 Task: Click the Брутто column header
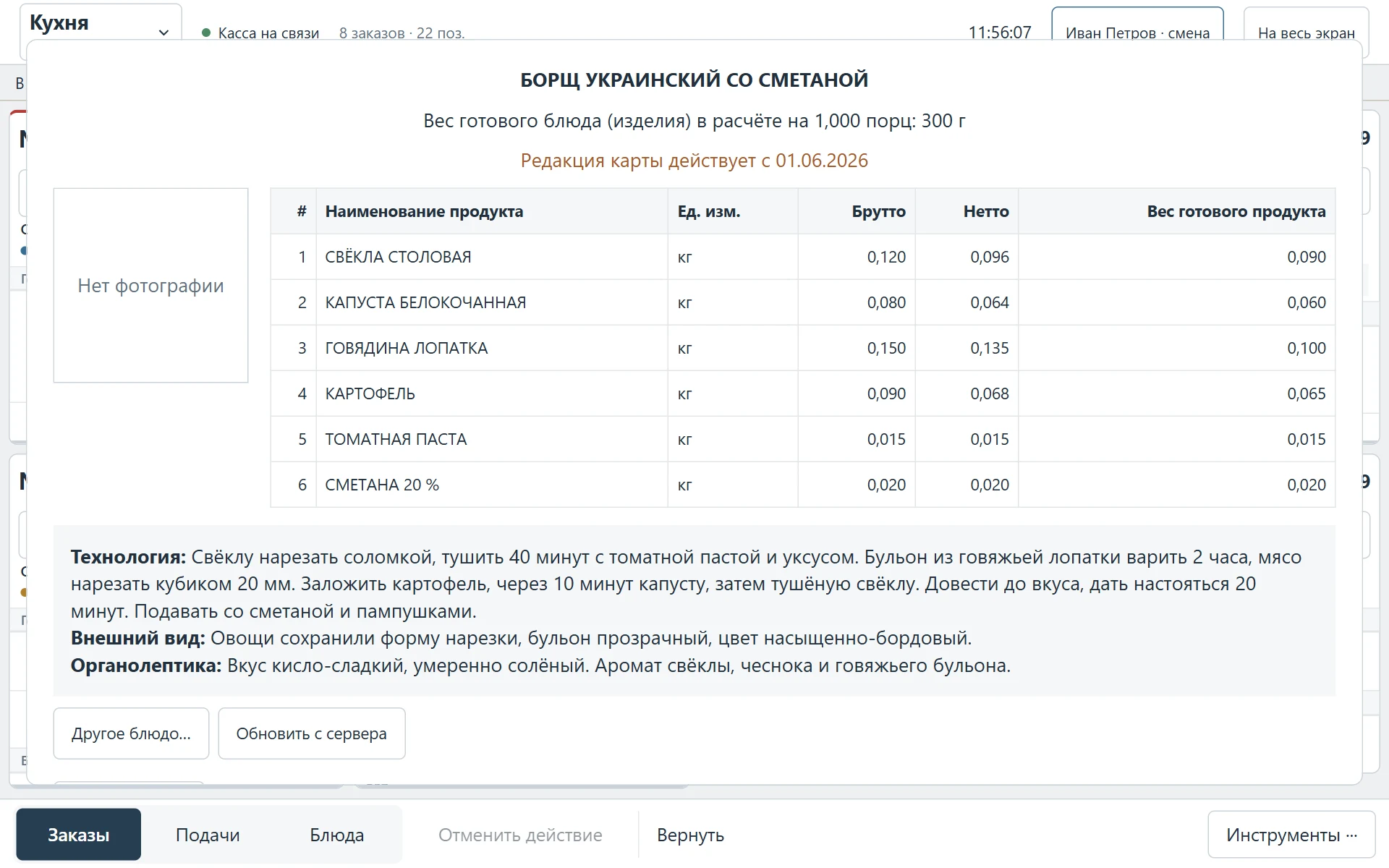[x=857, y=211]
